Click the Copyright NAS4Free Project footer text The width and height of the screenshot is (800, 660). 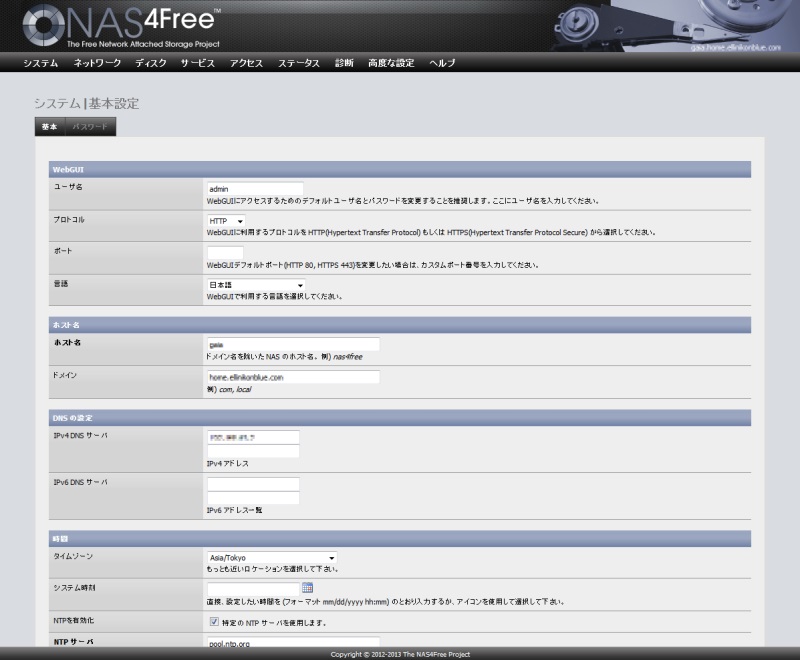(x=400, y=654)
